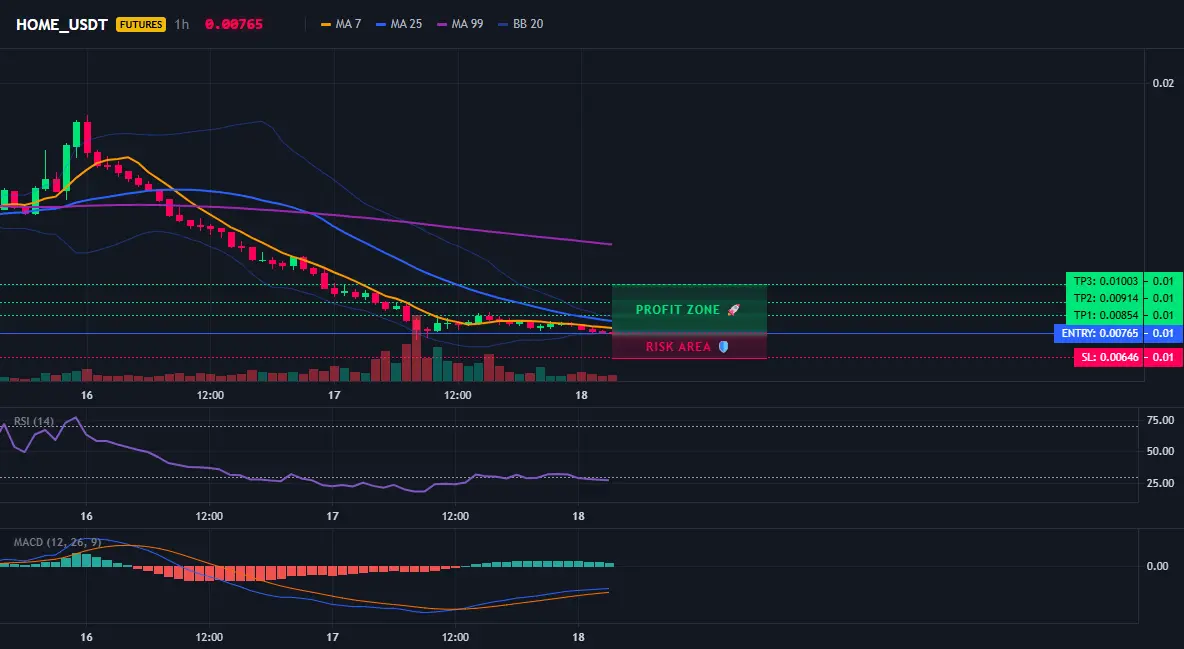Toggle the MA 25 legend indicator
The width and height of the screenshot is (1184, 649).
(399, 24)
